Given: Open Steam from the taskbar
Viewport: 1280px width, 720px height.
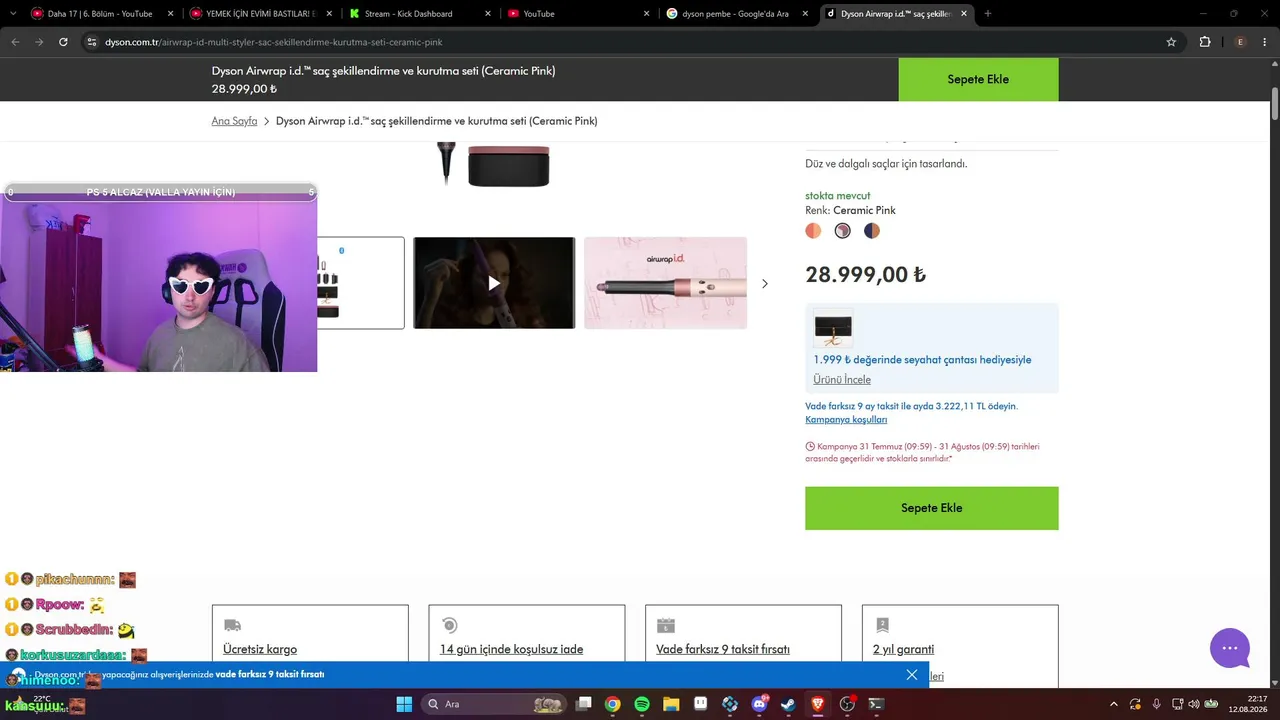Looking at the screenshot, I should tap(788, 704).
